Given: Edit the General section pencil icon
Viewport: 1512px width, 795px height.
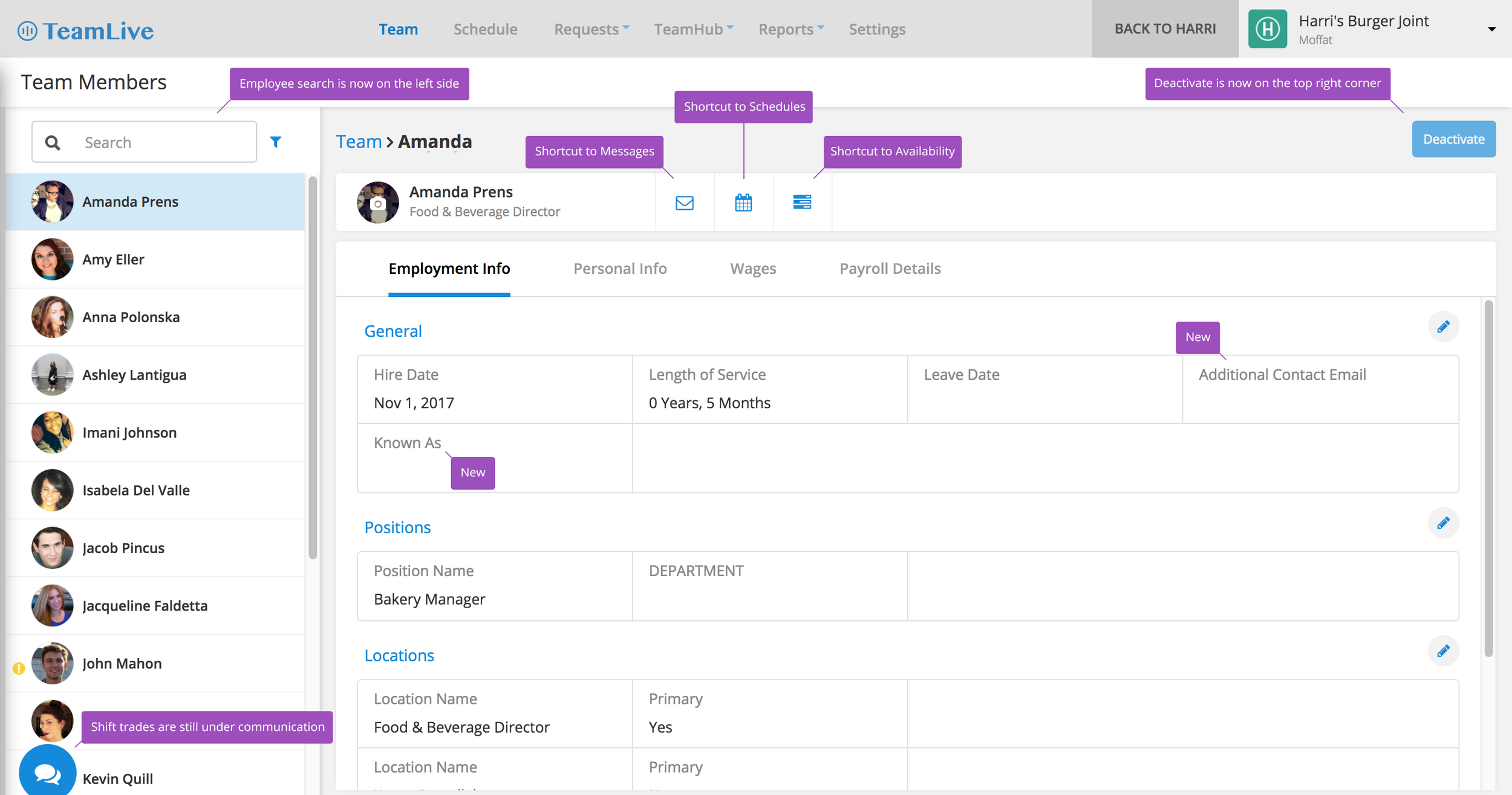Looking at the screenshot, I should point(1443,327).
